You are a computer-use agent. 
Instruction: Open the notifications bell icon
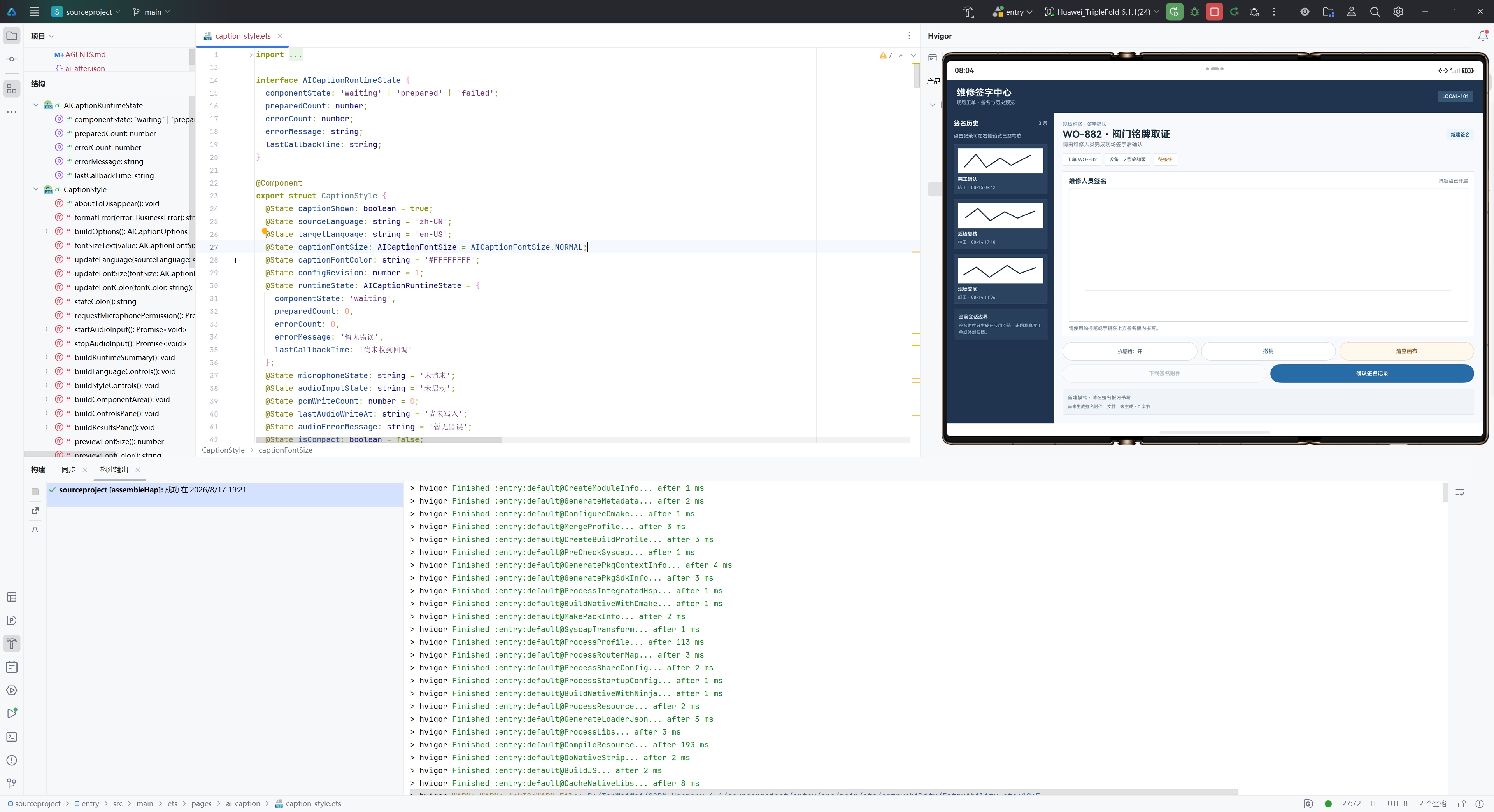pos(1483,36)
